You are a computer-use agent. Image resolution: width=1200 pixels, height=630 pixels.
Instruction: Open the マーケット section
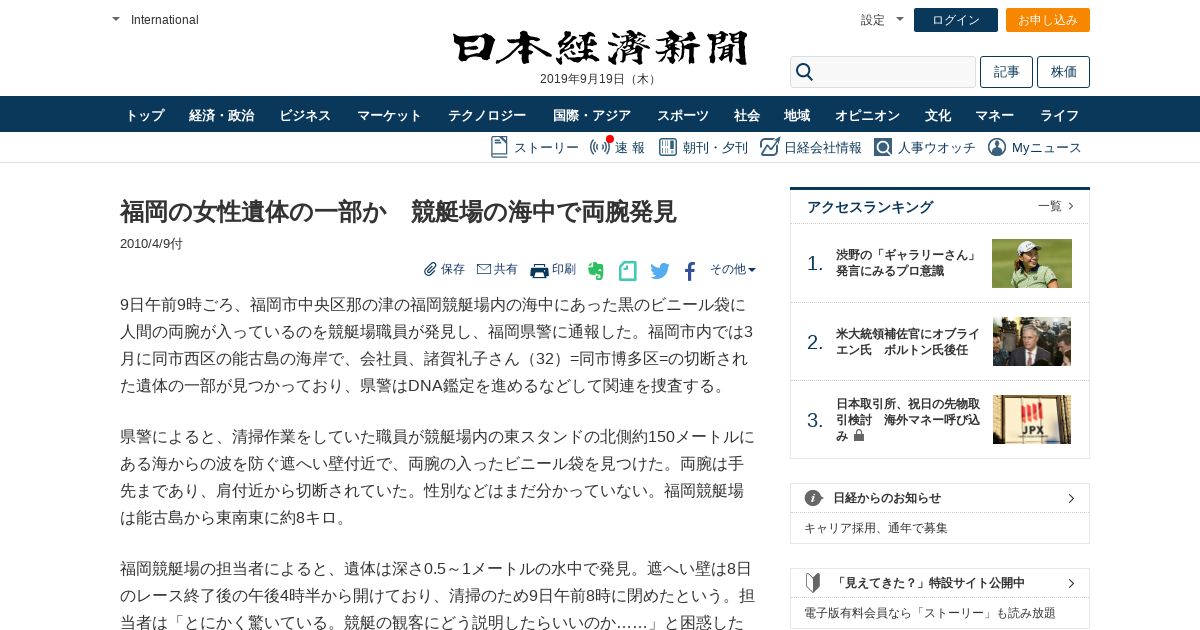pyautogui.click(x=389, y=115)
